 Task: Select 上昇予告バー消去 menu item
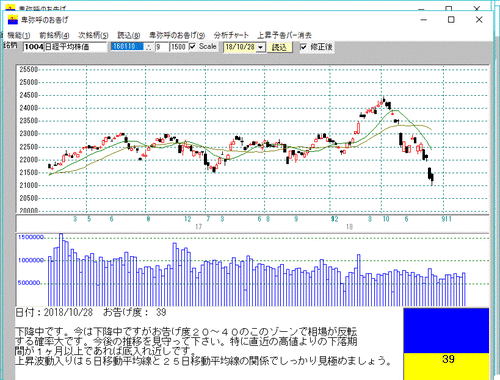(284, 35)
